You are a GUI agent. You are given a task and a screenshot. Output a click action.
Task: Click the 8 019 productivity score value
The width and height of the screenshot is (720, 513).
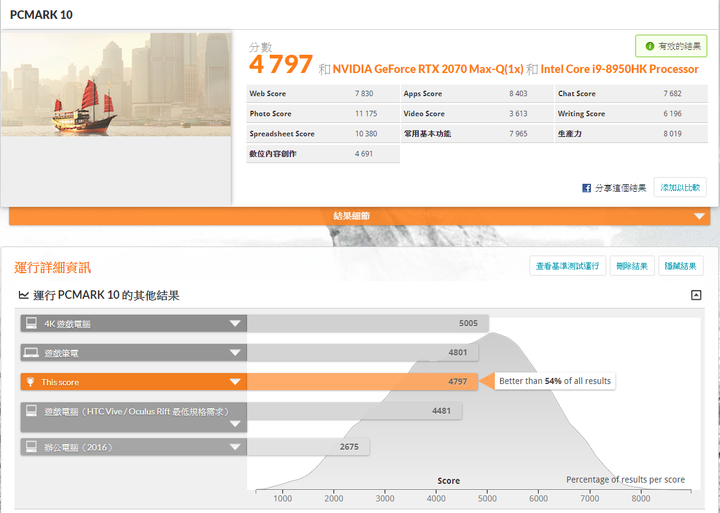[x=672, y=134]
